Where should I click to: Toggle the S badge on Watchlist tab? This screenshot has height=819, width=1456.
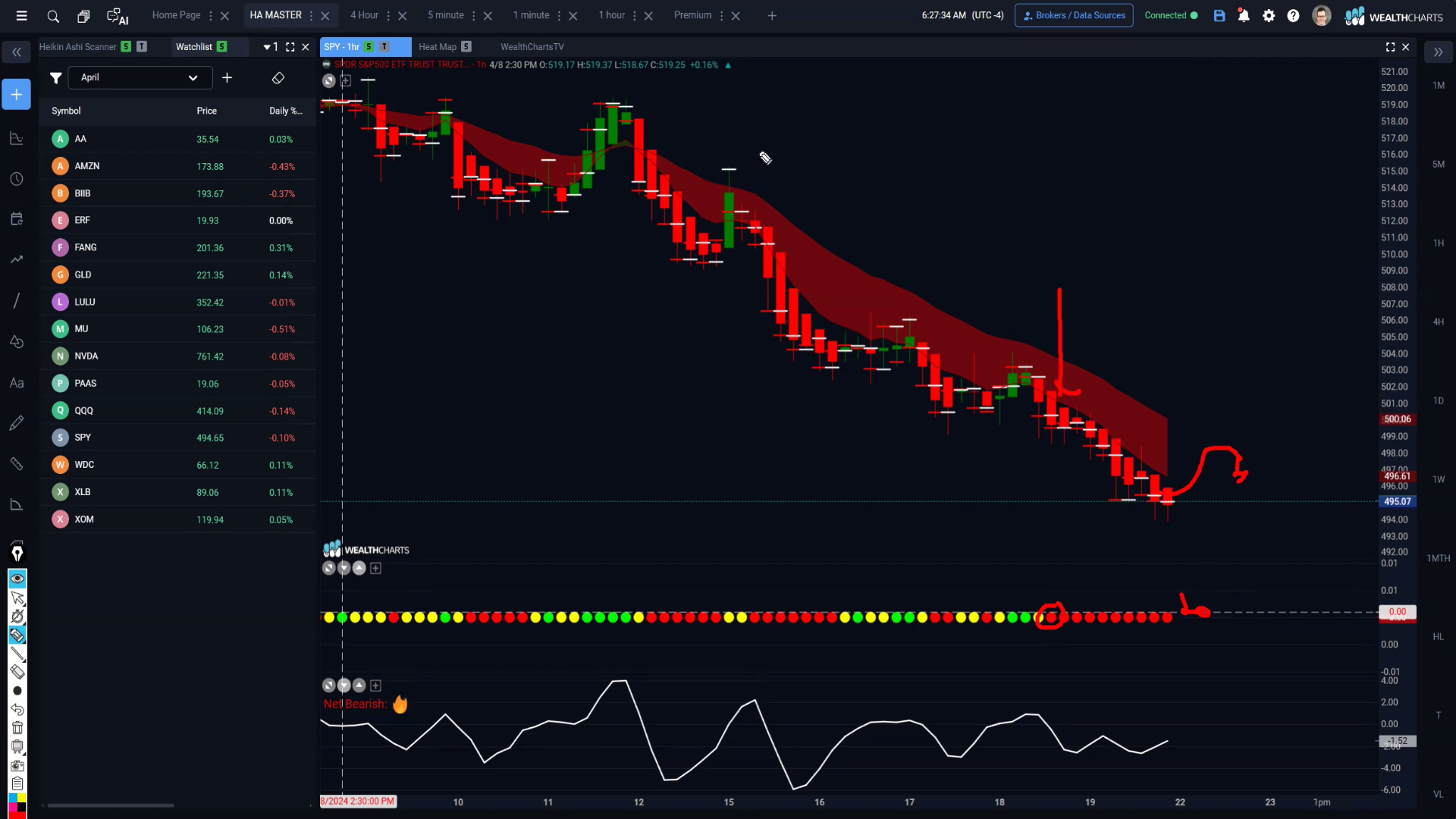[x=221, y=46]
